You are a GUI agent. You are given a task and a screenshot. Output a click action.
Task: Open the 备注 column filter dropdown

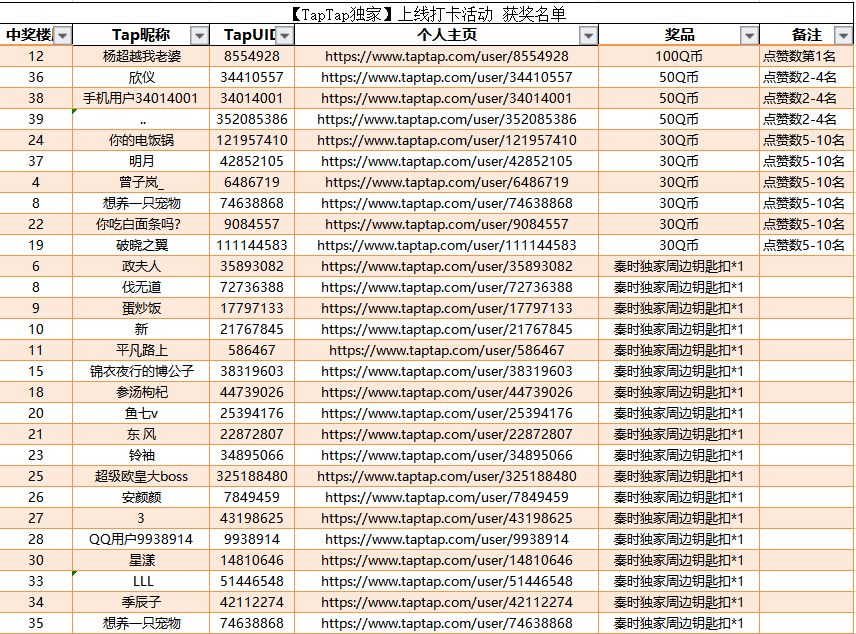click(843, 36)
